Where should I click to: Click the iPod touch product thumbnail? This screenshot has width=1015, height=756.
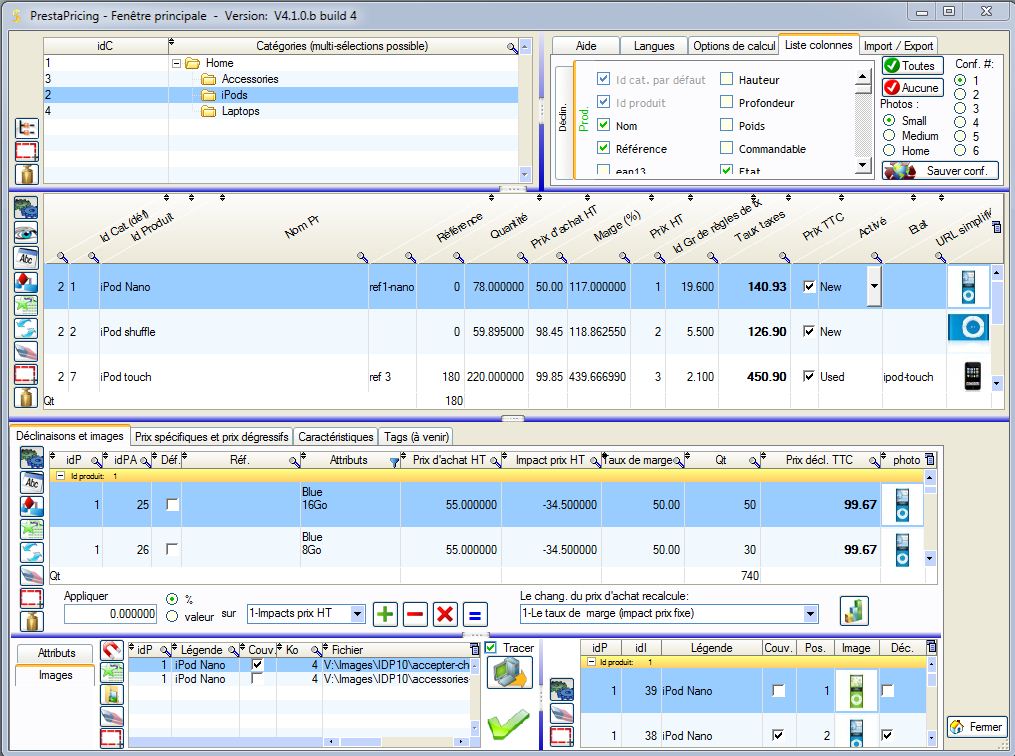click(x=972, y=376)
